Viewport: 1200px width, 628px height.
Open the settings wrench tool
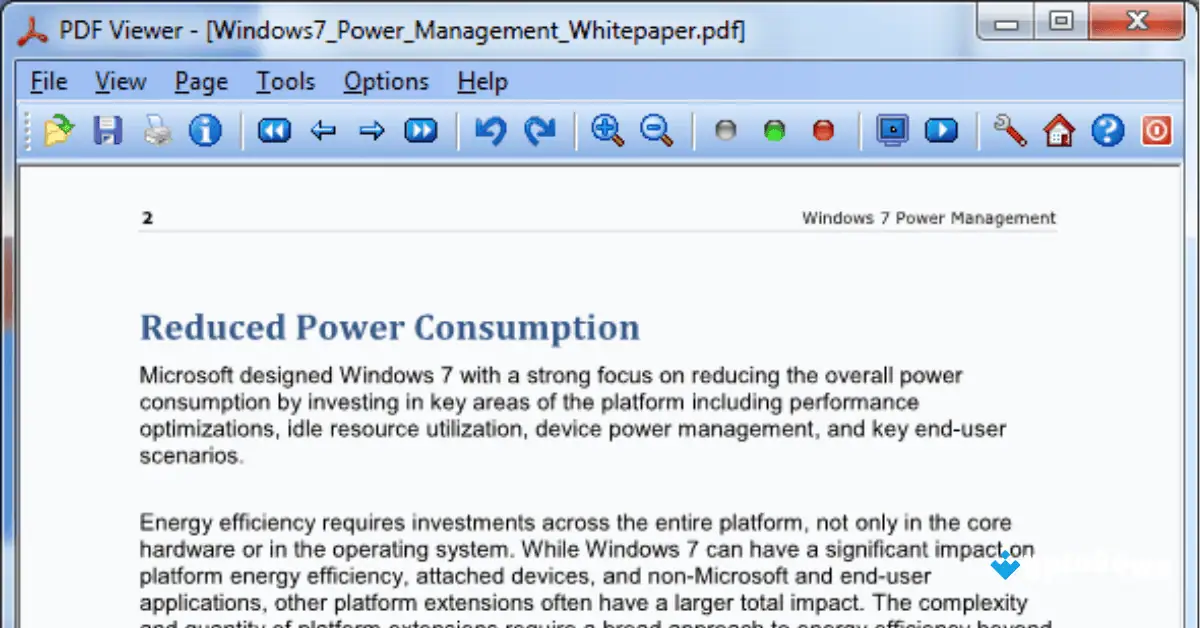[1009, 130]
